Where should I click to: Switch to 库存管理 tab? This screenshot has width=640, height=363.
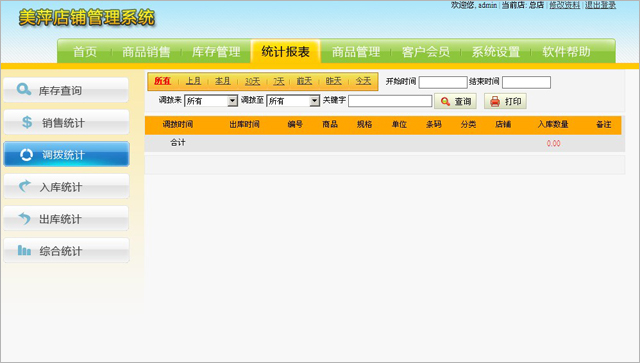click(216, 52)
